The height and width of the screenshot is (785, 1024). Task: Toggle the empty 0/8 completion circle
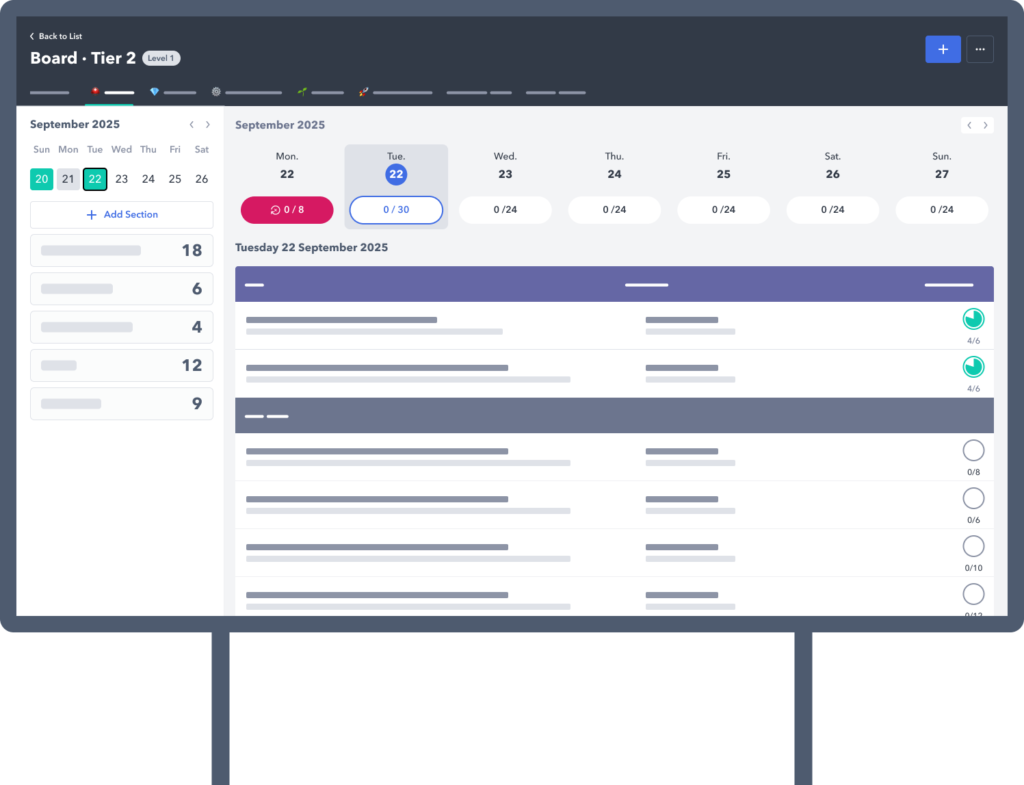[x=973, y=450]
